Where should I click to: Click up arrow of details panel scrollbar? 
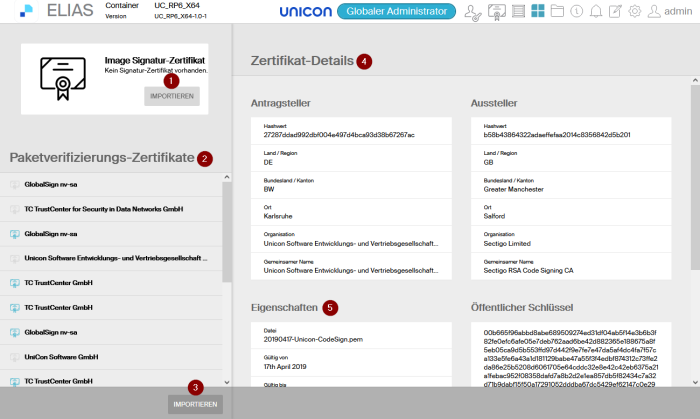695,80
